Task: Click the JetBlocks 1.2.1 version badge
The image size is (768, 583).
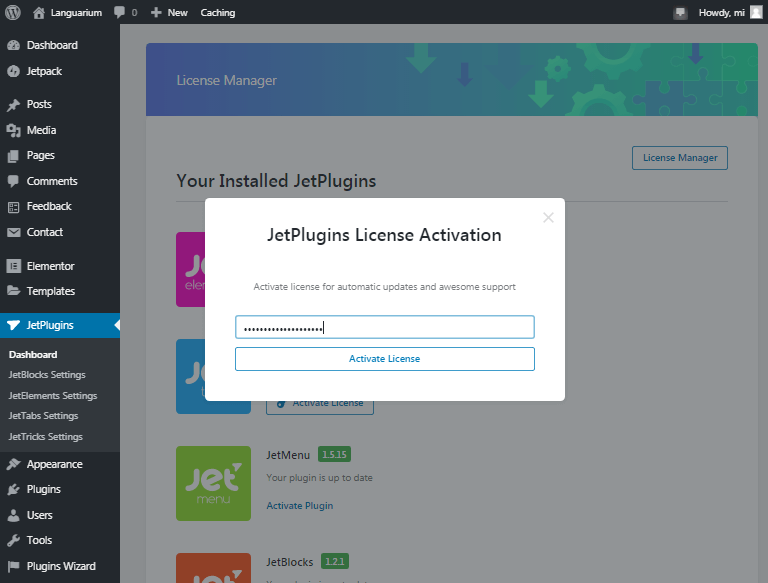Action: (x=335, y=561)
